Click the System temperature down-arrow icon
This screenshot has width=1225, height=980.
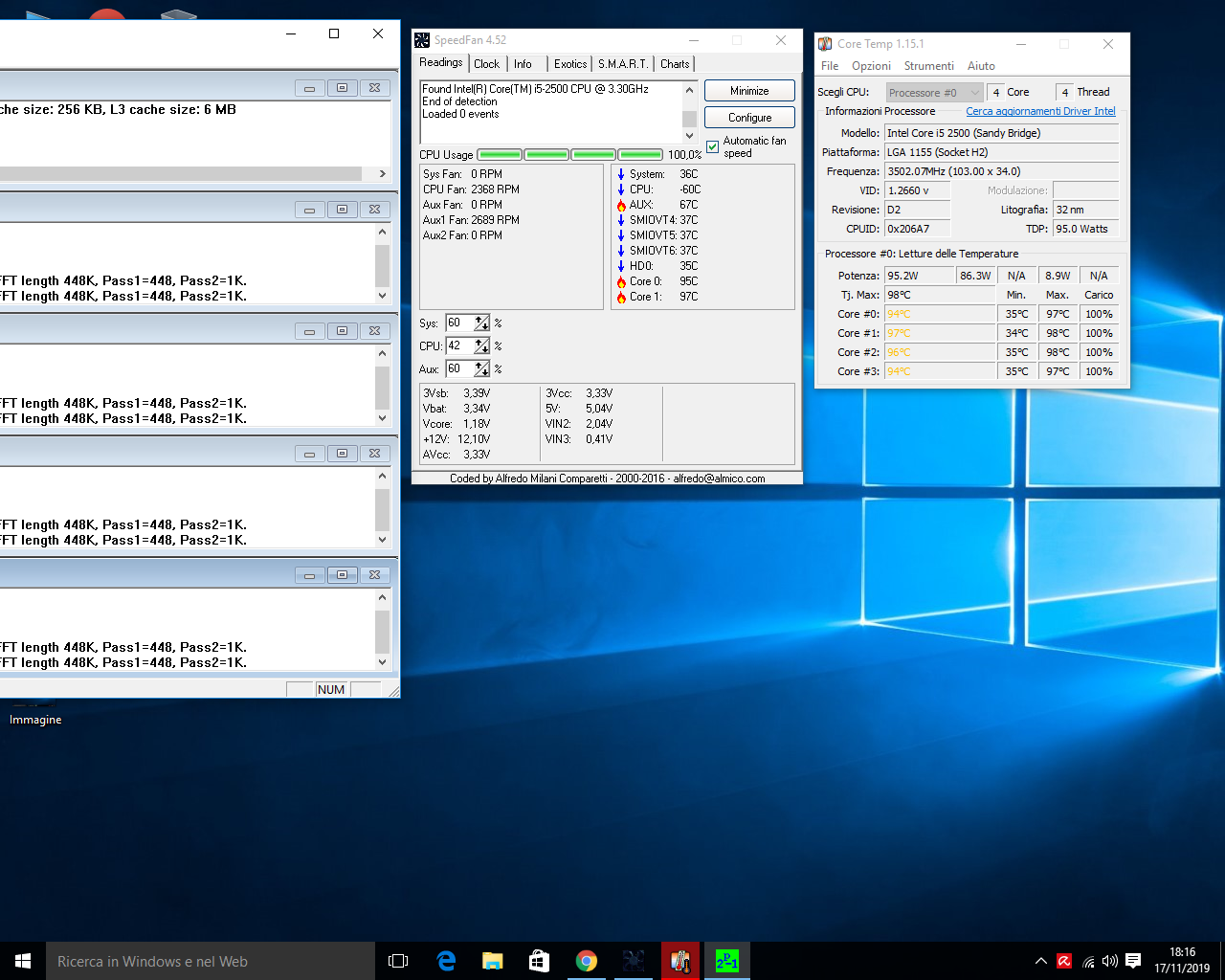click(621, 174)
